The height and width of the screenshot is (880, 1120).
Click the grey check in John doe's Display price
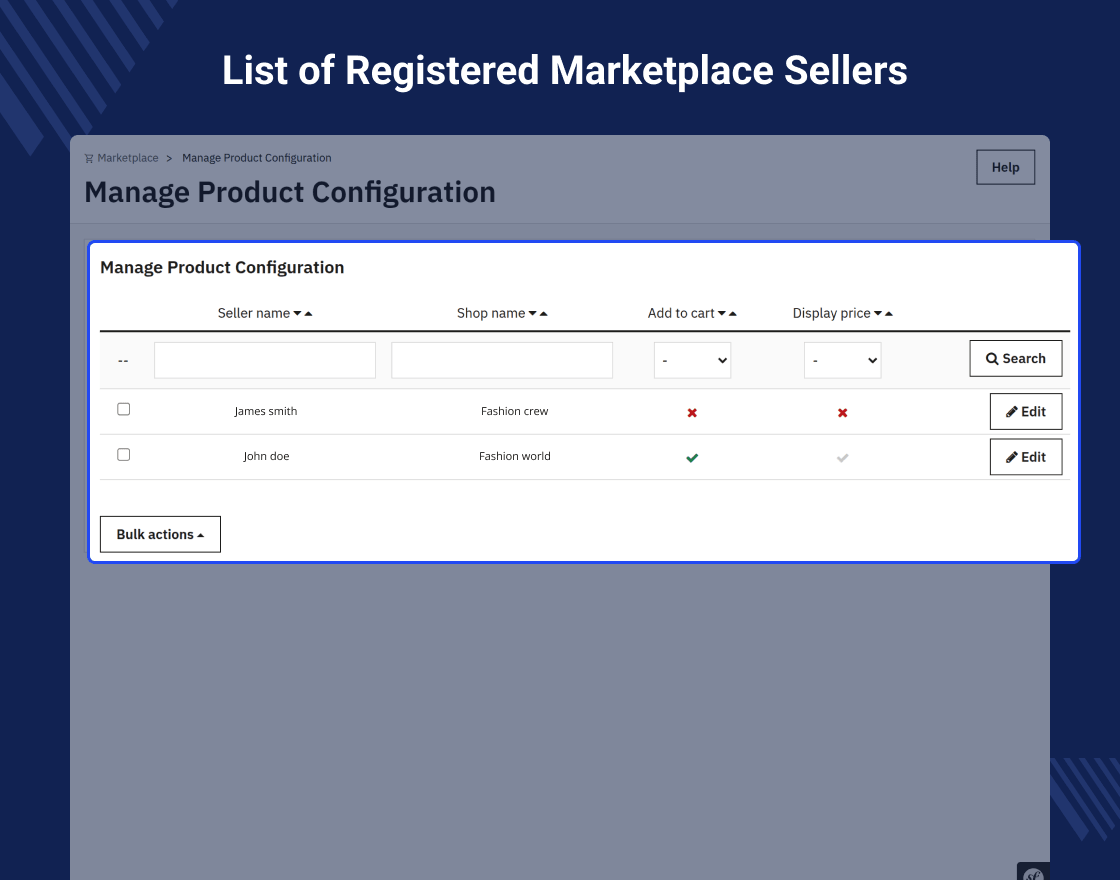[x=843, y=458]
